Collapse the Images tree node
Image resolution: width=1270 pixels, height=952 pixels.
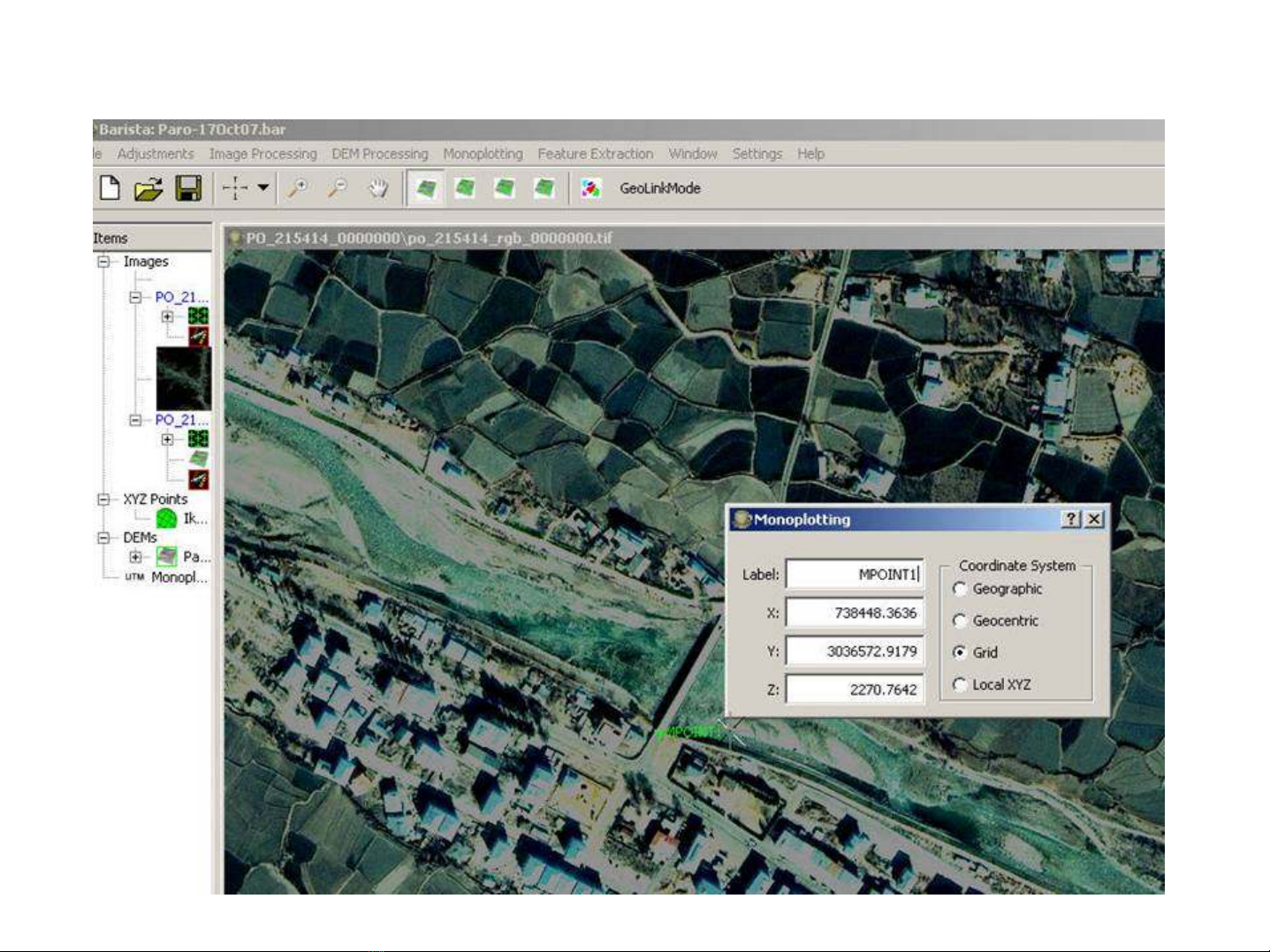(x=104, y=262)
